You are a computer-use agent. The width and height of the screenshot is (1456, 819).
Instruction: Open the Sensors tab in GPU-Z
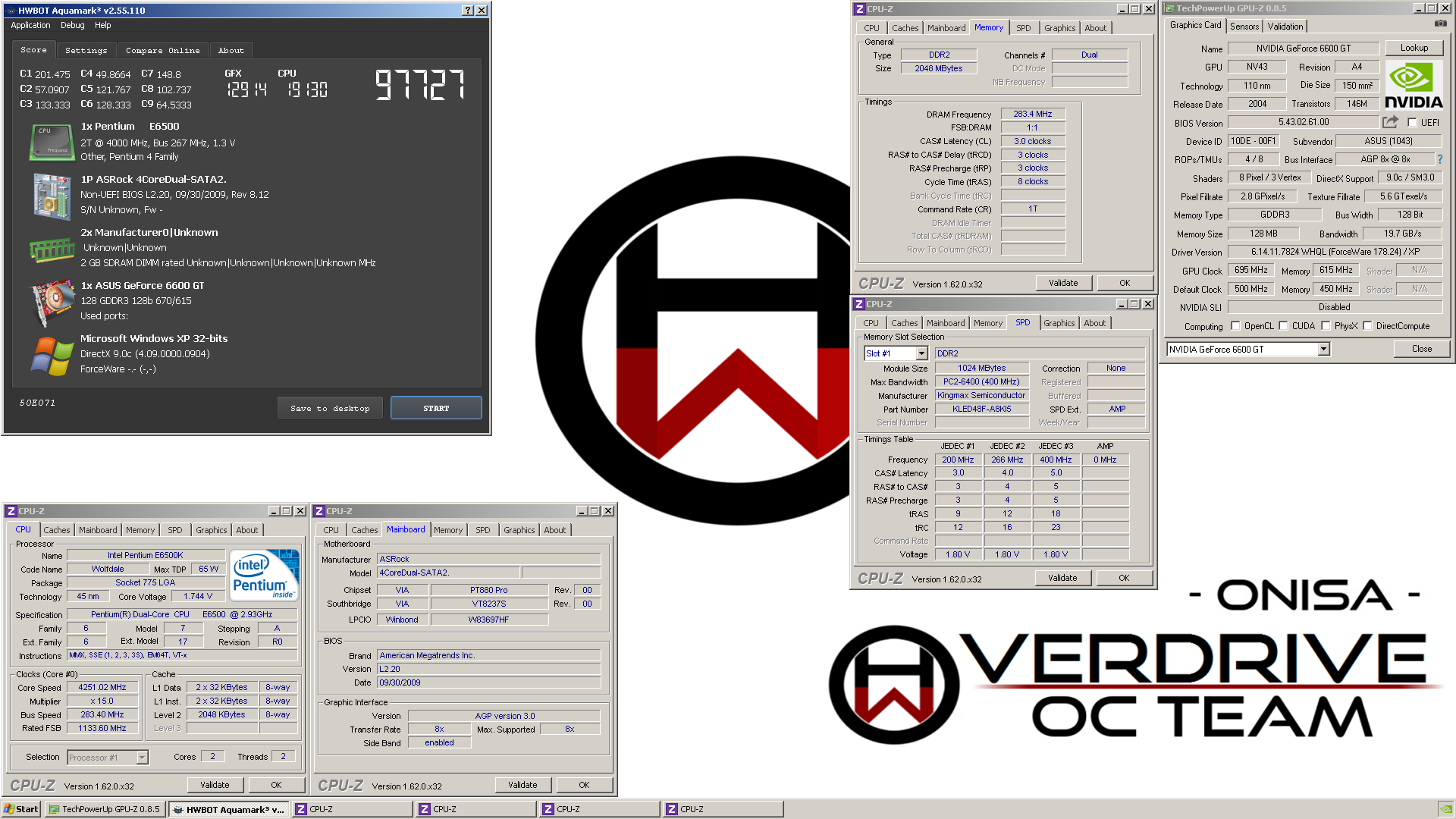pos(1244,27)
